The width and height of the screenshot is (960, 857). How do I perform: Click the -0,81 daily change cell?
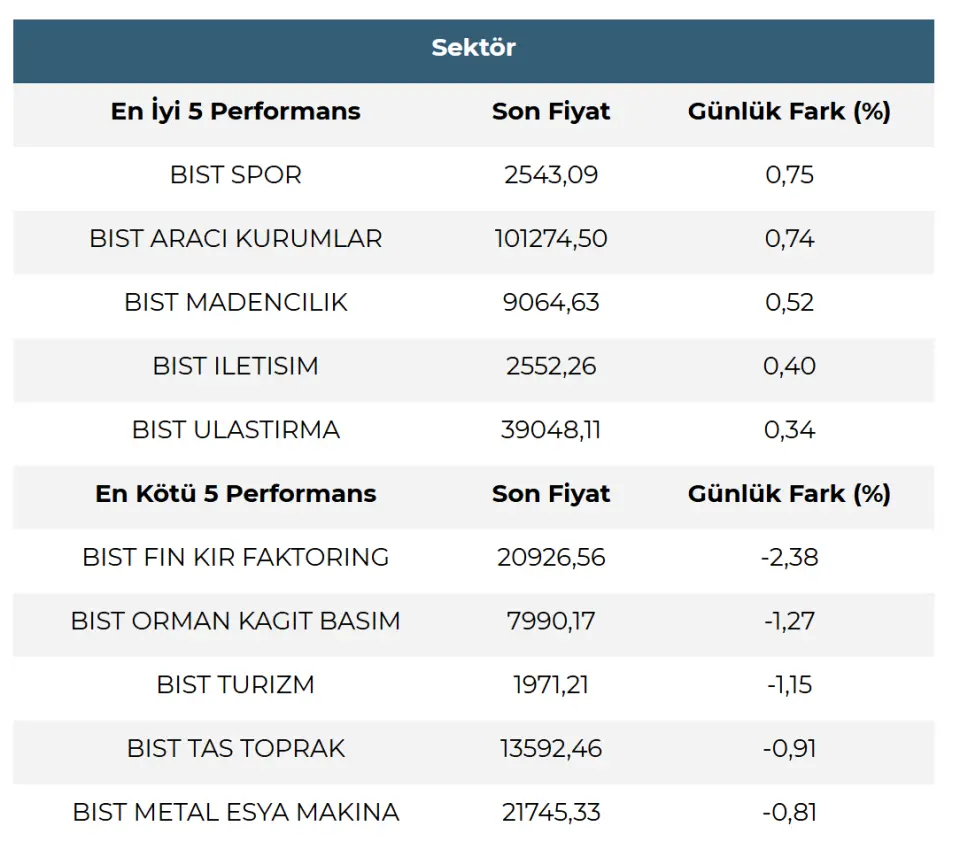[x=789, y=812]
